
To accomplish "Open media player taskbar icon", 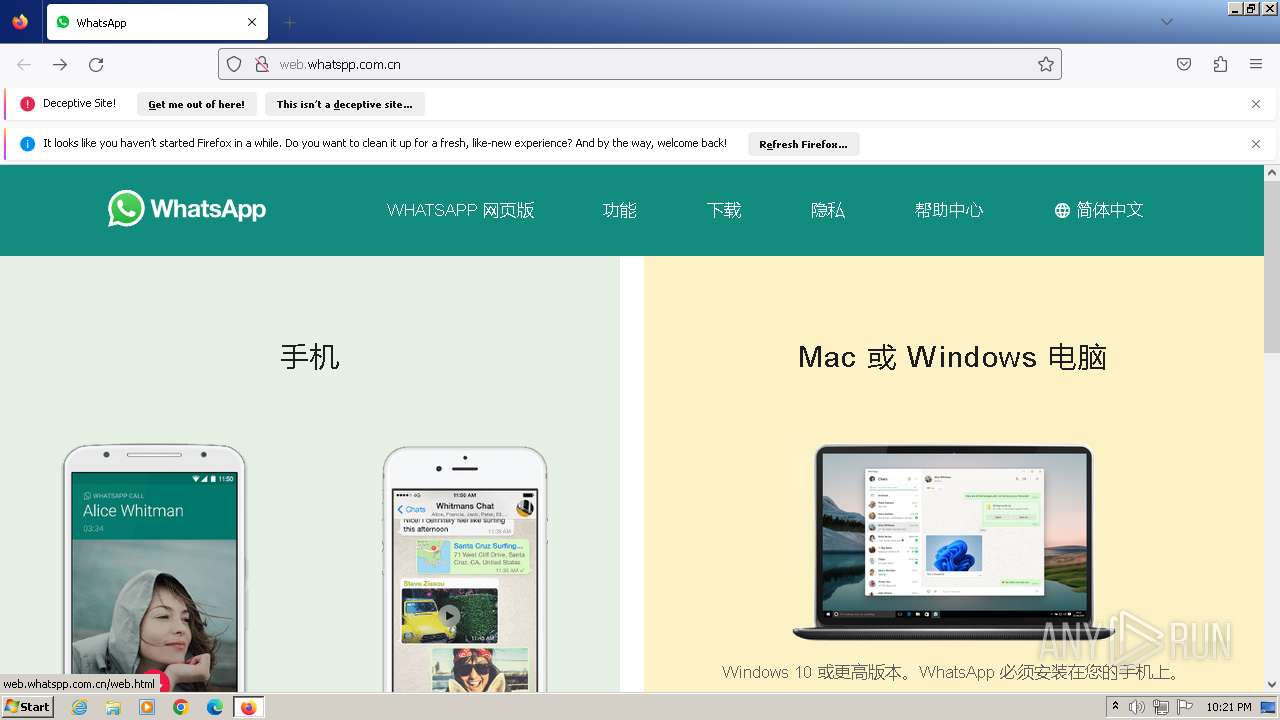I will click(x=147, y=707).
